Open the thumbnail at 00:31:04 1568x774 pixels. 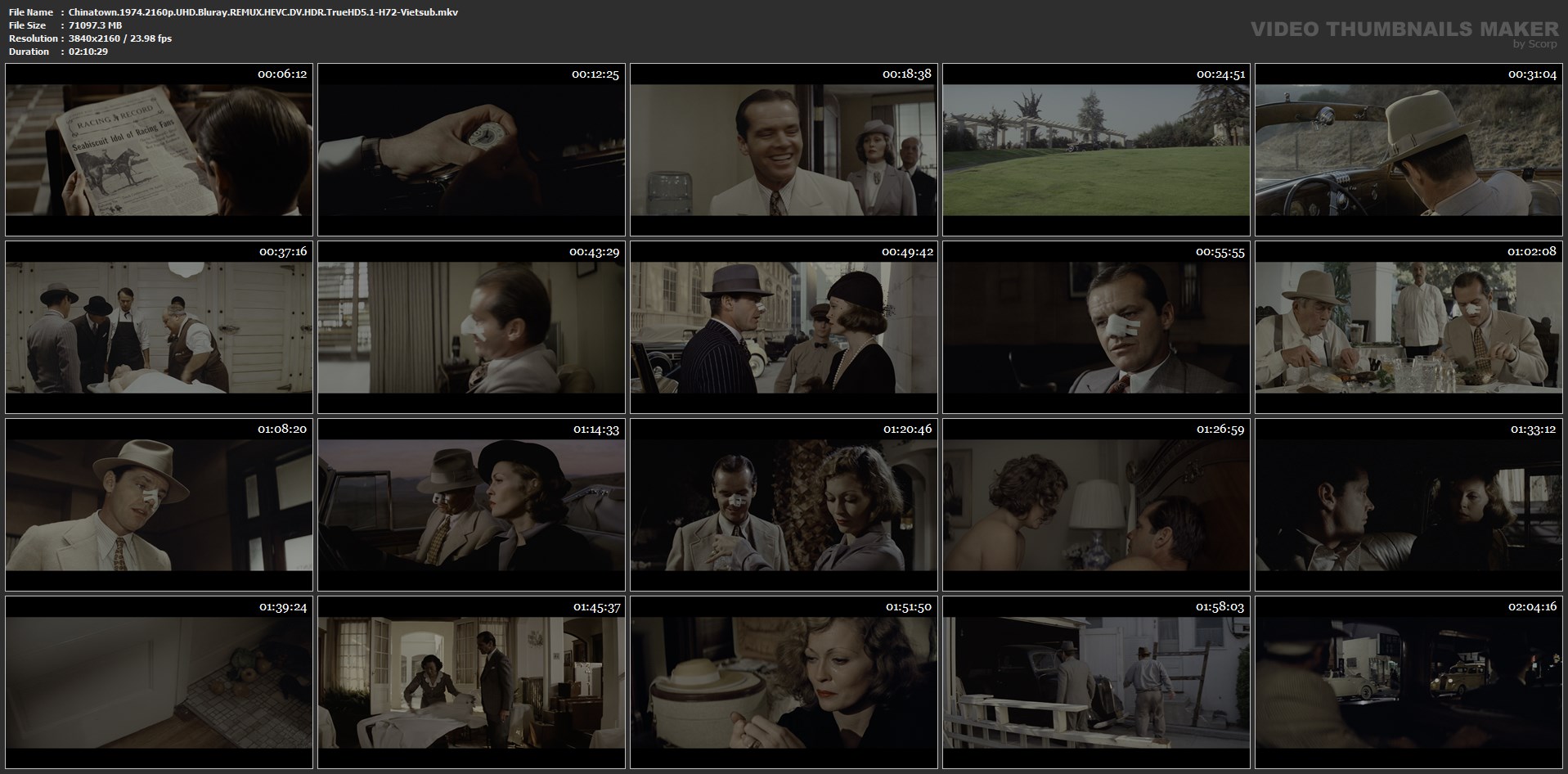point(1409,150)
